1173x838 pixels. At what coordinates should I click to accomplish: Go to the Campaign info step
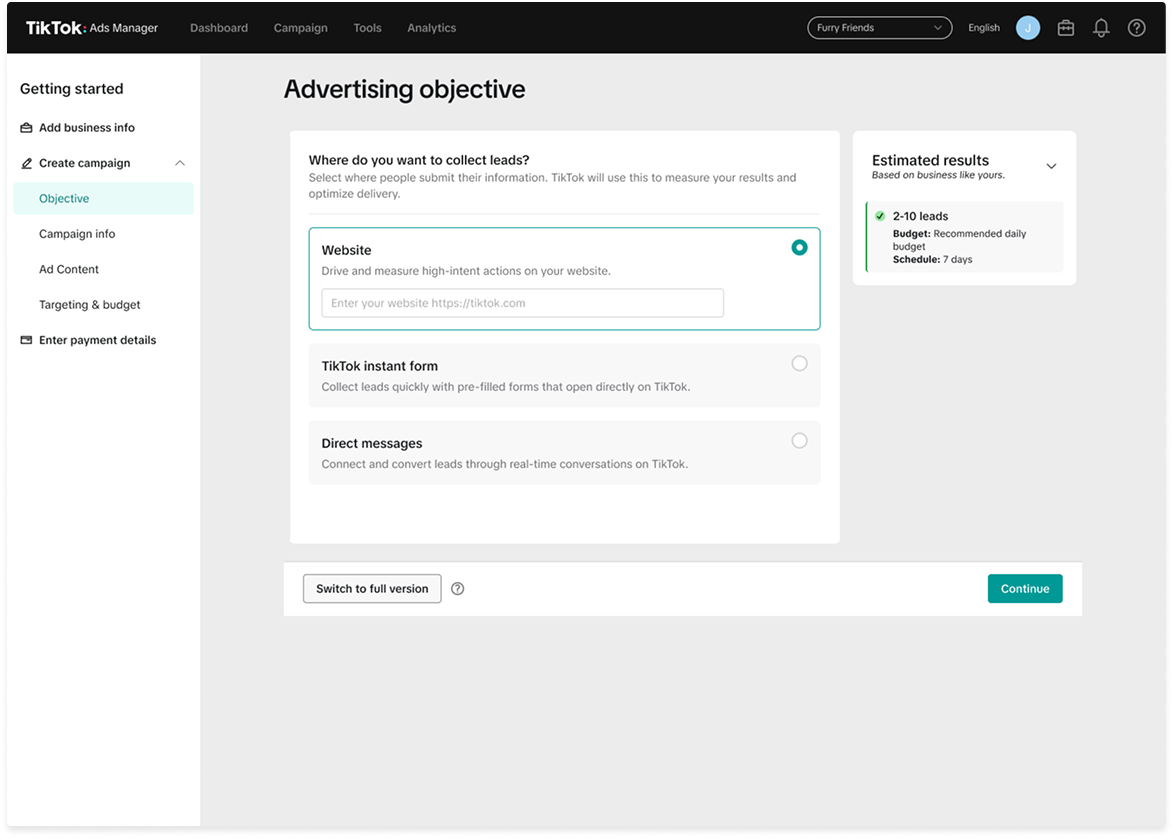tap(77, 234)
